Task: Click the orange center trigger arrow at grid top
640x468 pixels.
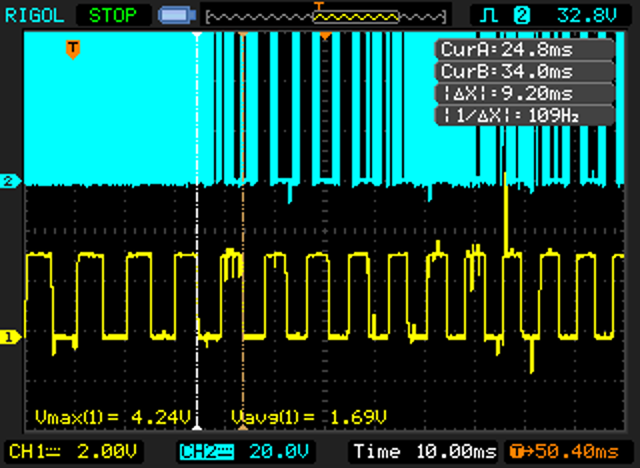Action: pos(325,37)
